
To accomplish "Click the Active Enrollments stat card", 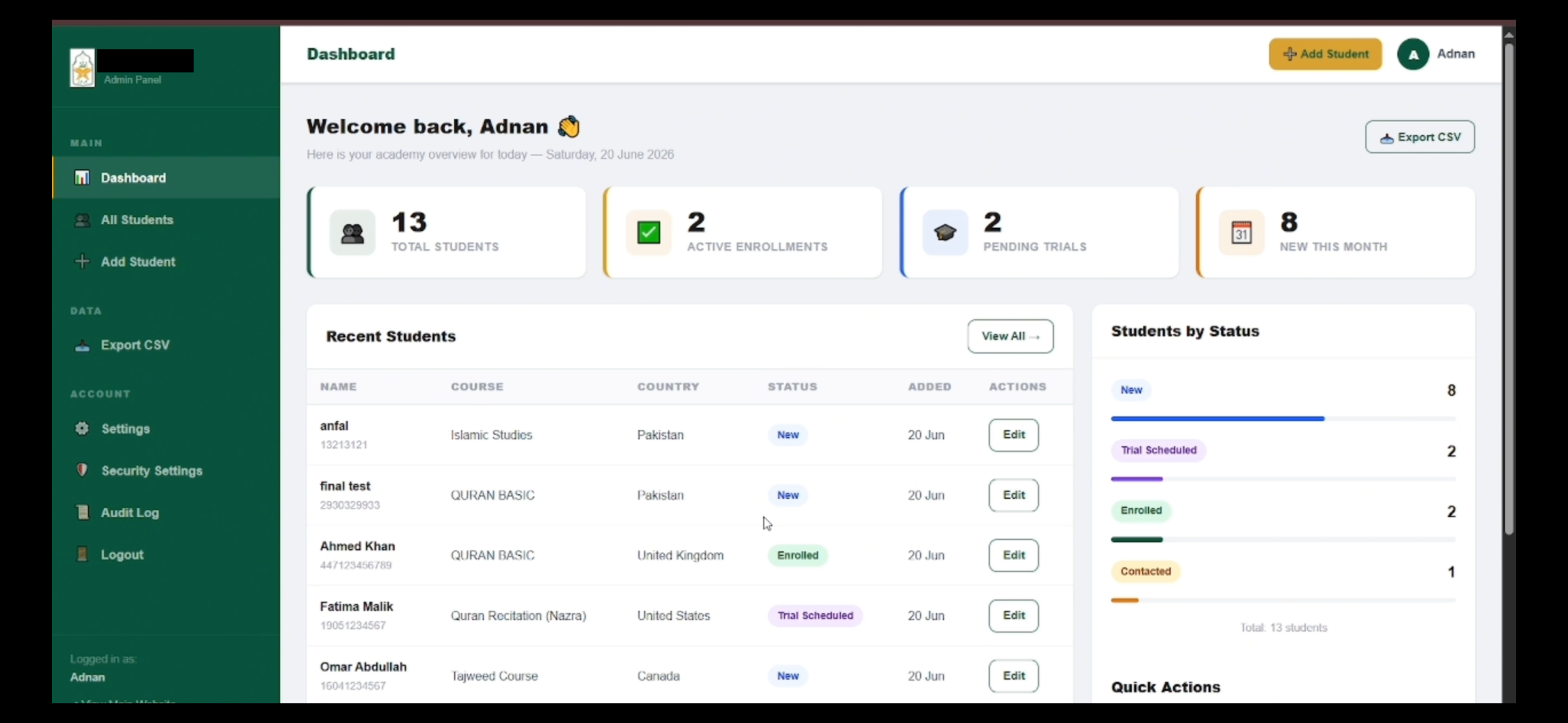I will 743,233.
